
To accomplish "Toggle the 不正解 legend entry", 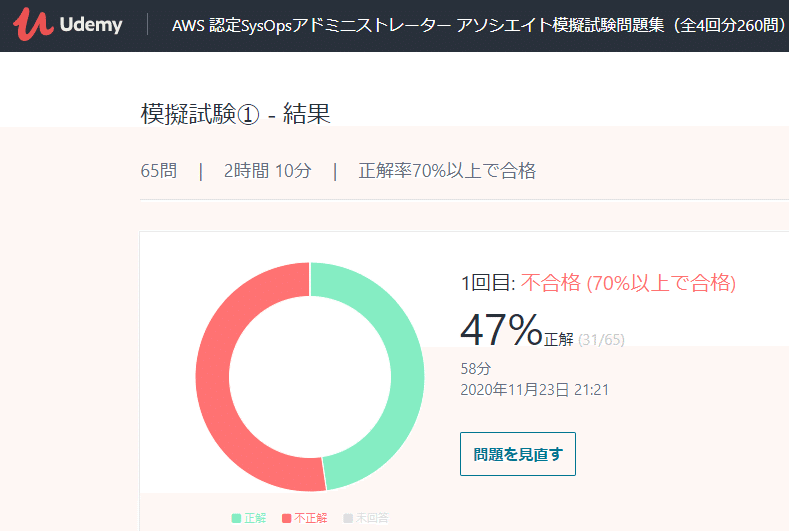I will click(x=305, y=518).
